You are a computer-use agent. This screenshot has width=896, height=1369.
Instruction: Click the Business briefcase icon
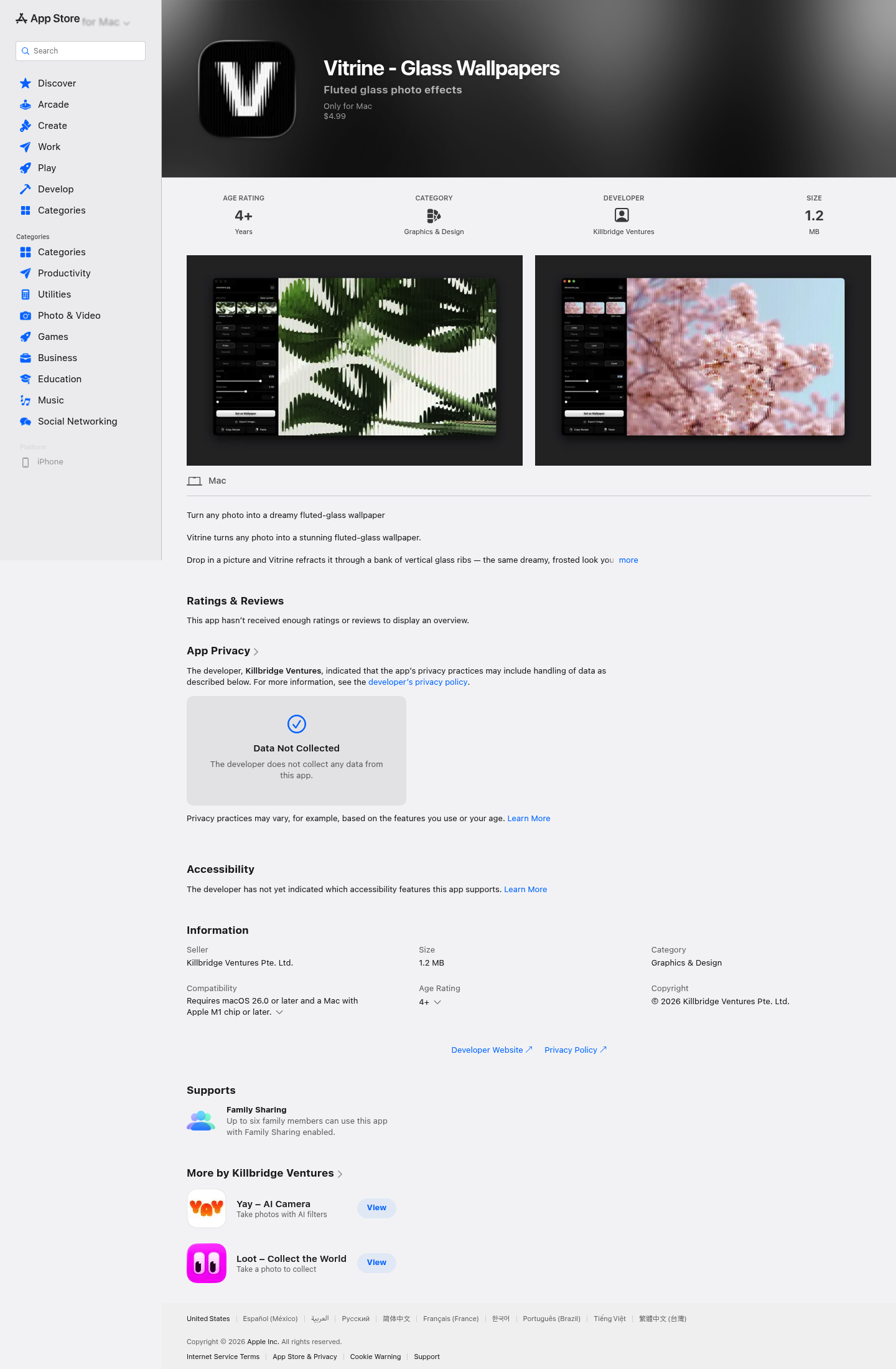point(26,358)
